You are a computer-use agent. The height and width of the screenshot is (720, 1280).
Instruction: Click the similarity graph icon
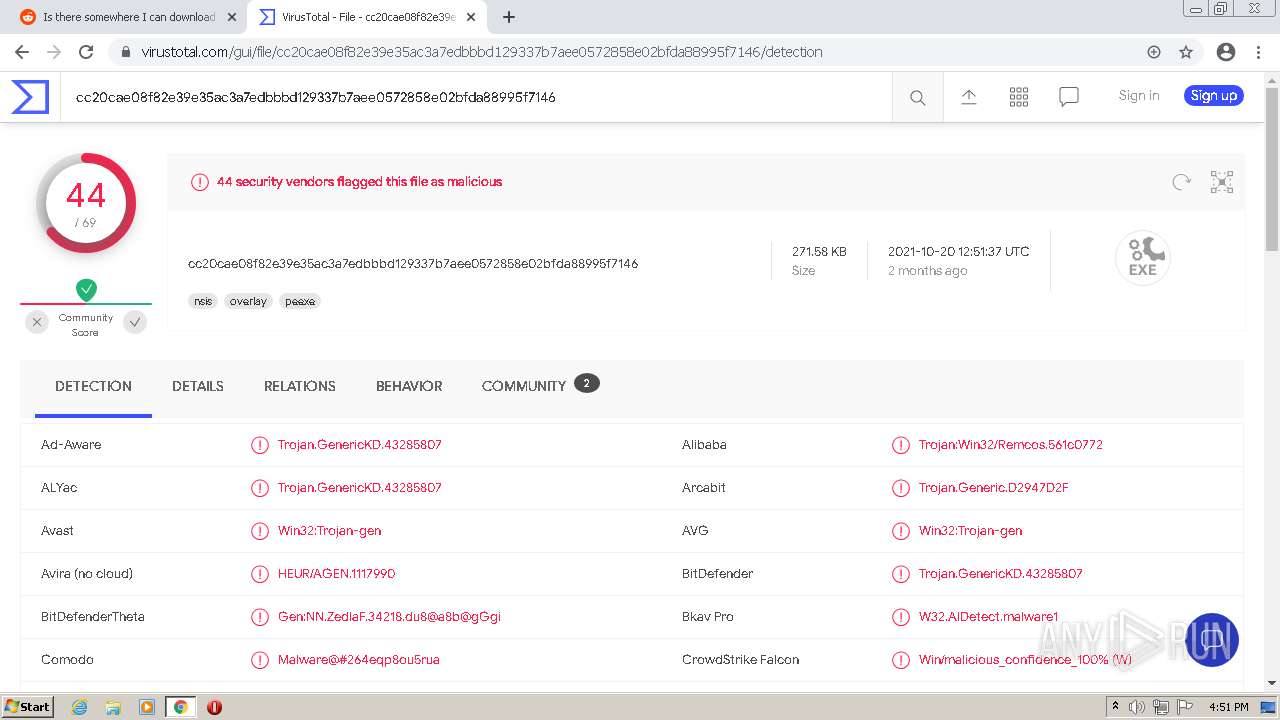coord(1222,182)
